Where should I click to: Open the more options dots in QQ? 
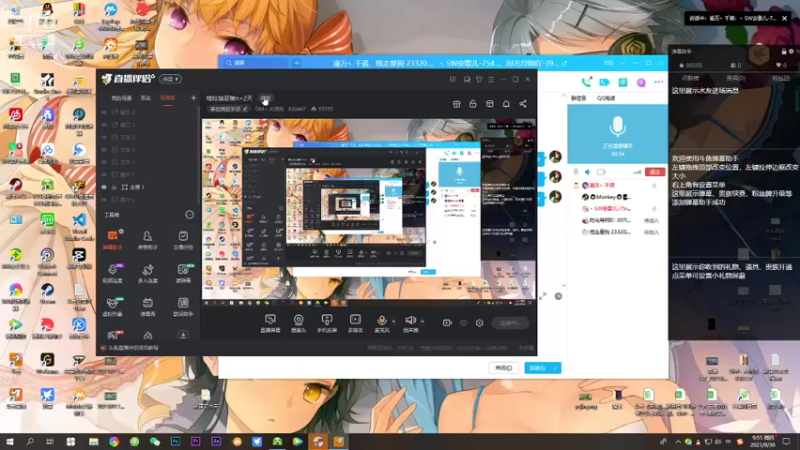pos(659,82)
